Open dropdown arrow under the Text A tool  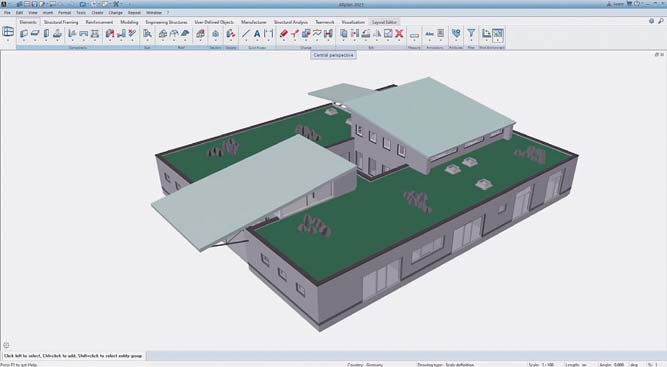tap(257, 41)
